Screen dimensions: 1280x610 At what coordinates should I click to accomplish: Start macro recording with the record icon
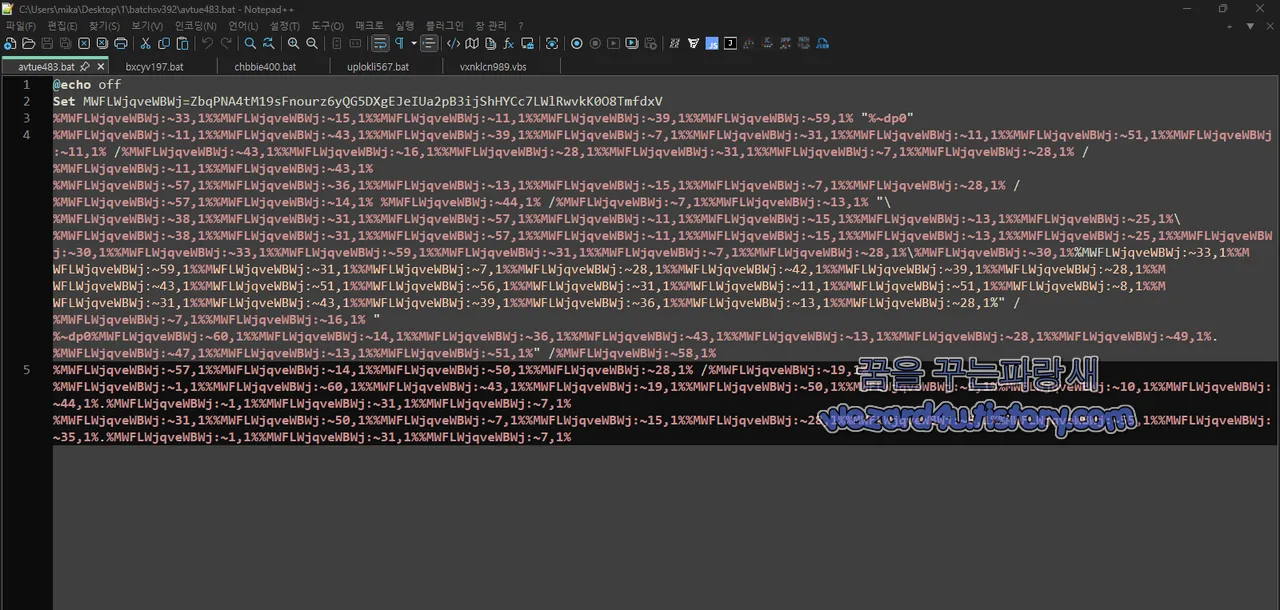point(576,43)
